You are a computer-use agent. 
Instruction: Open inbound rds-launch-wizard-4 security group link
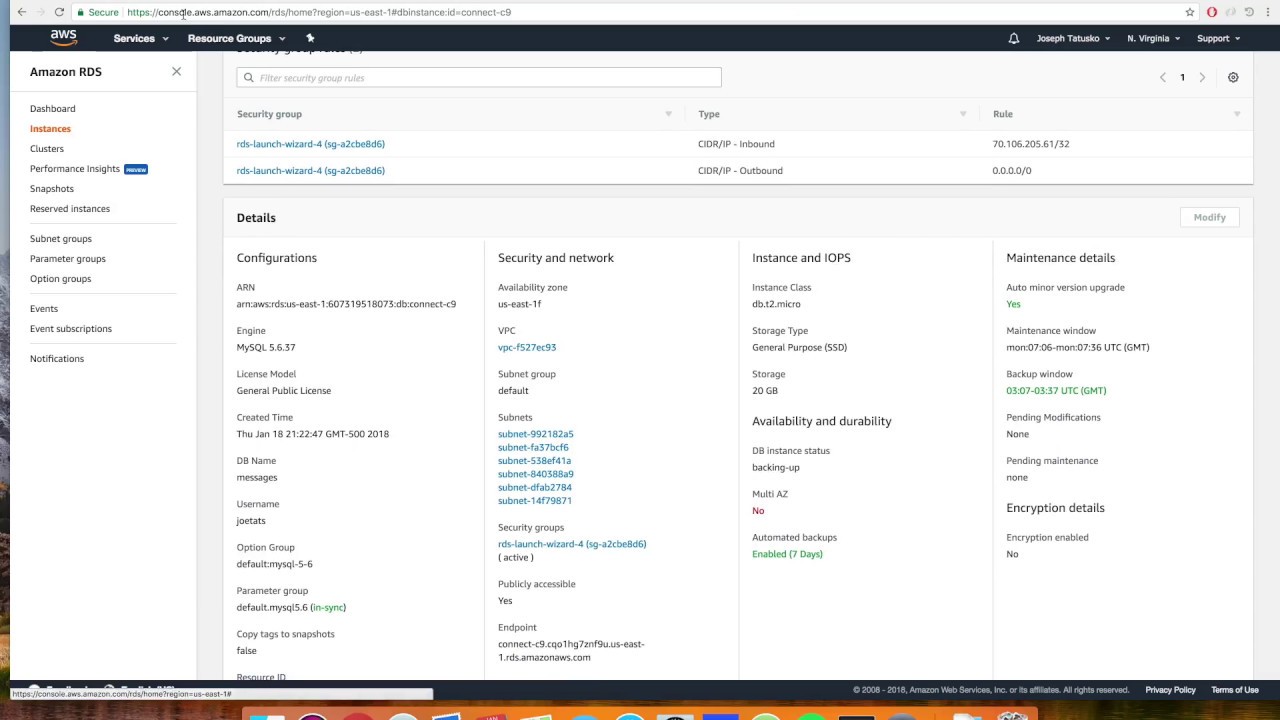[310, 144]
